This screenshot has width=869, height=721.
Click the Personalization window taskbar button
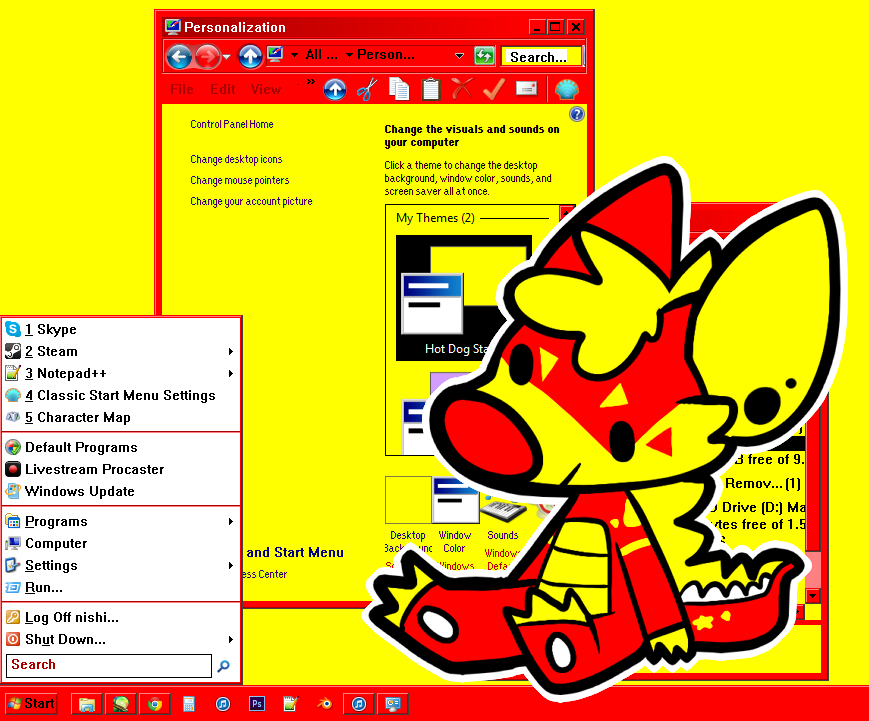pyautogui.click(x=393, y=704)
